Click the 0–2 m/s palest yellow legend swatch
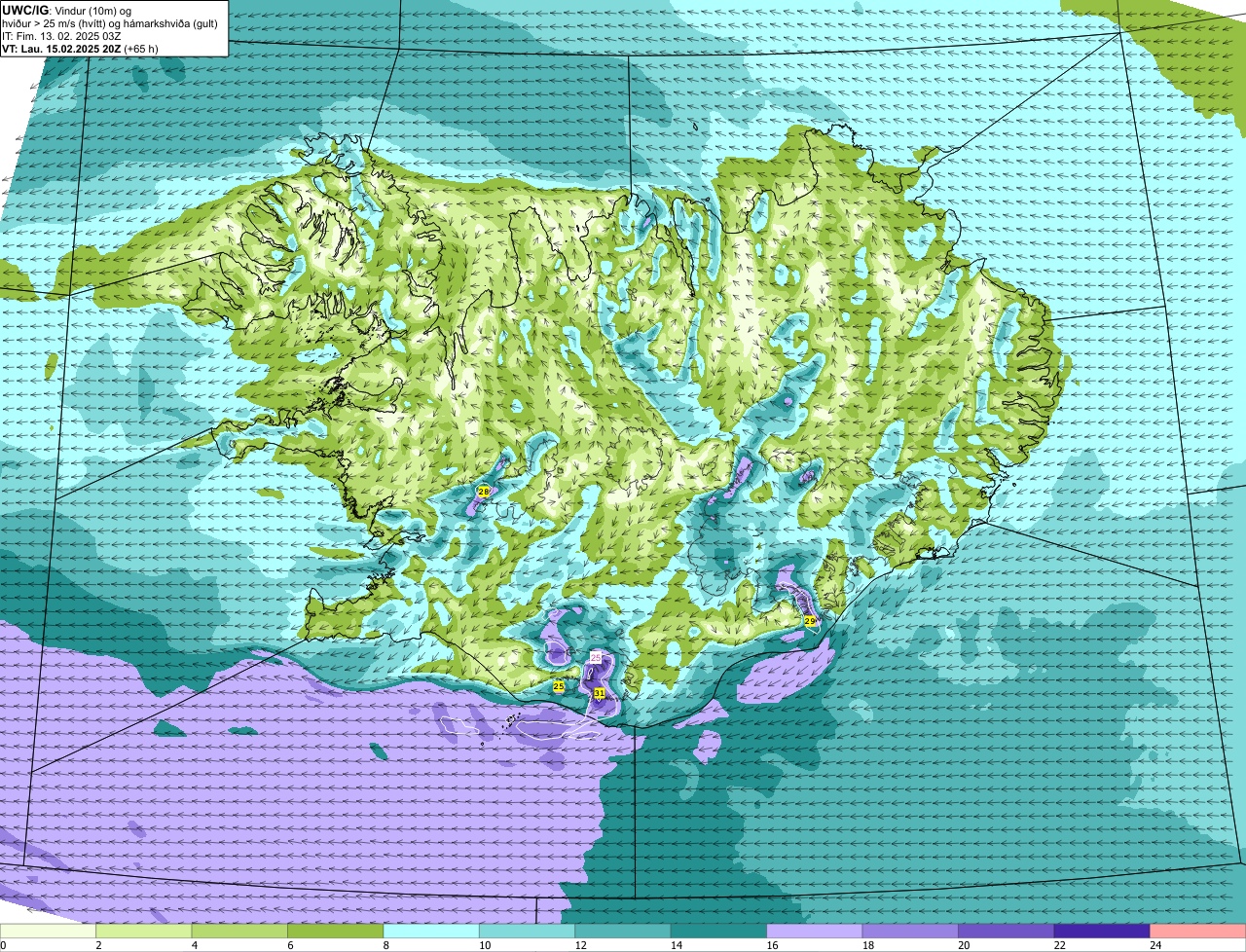This screenshot has width=1246, height=952. coord(49,931)
